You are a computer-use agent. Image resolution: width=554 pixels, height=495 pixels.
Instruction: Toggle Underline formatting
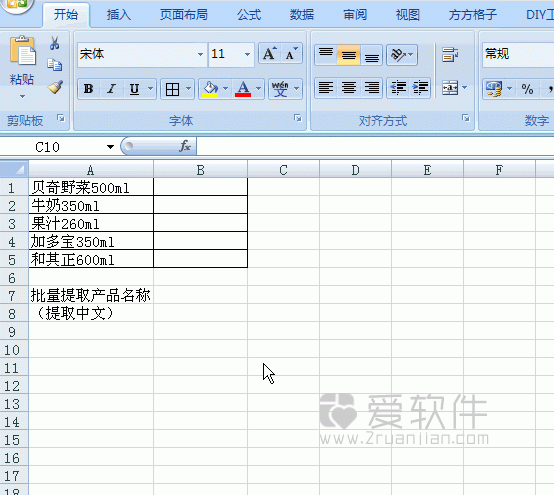(x=134, y=88)
